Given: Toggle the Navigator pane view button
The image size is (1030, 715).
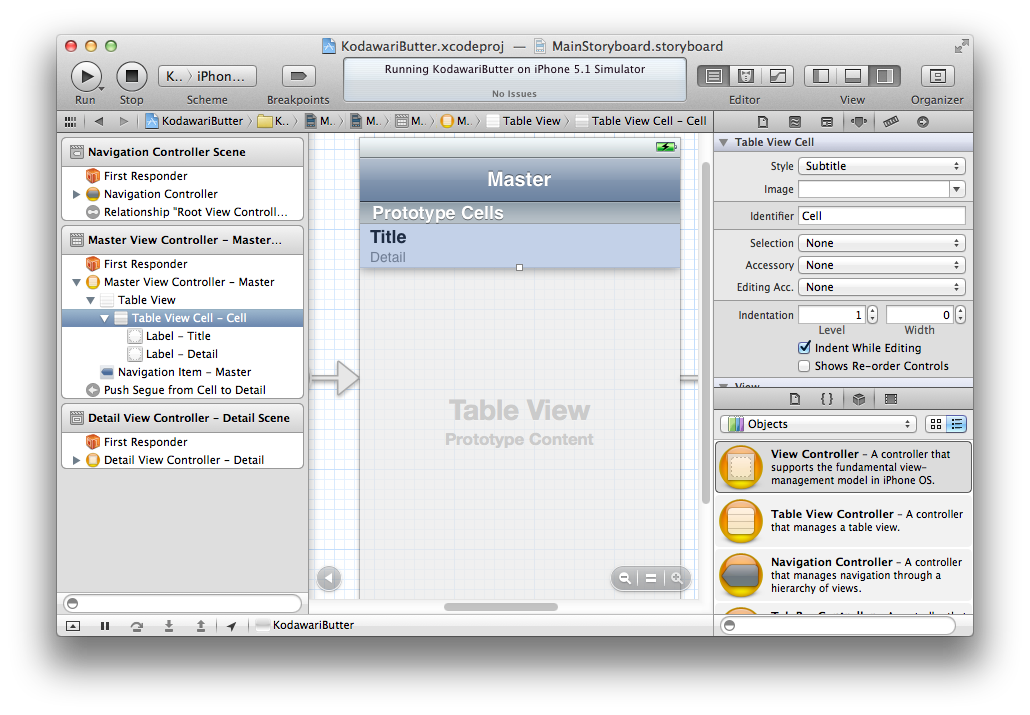Looking at the screenshot, I should coord(820,76).
